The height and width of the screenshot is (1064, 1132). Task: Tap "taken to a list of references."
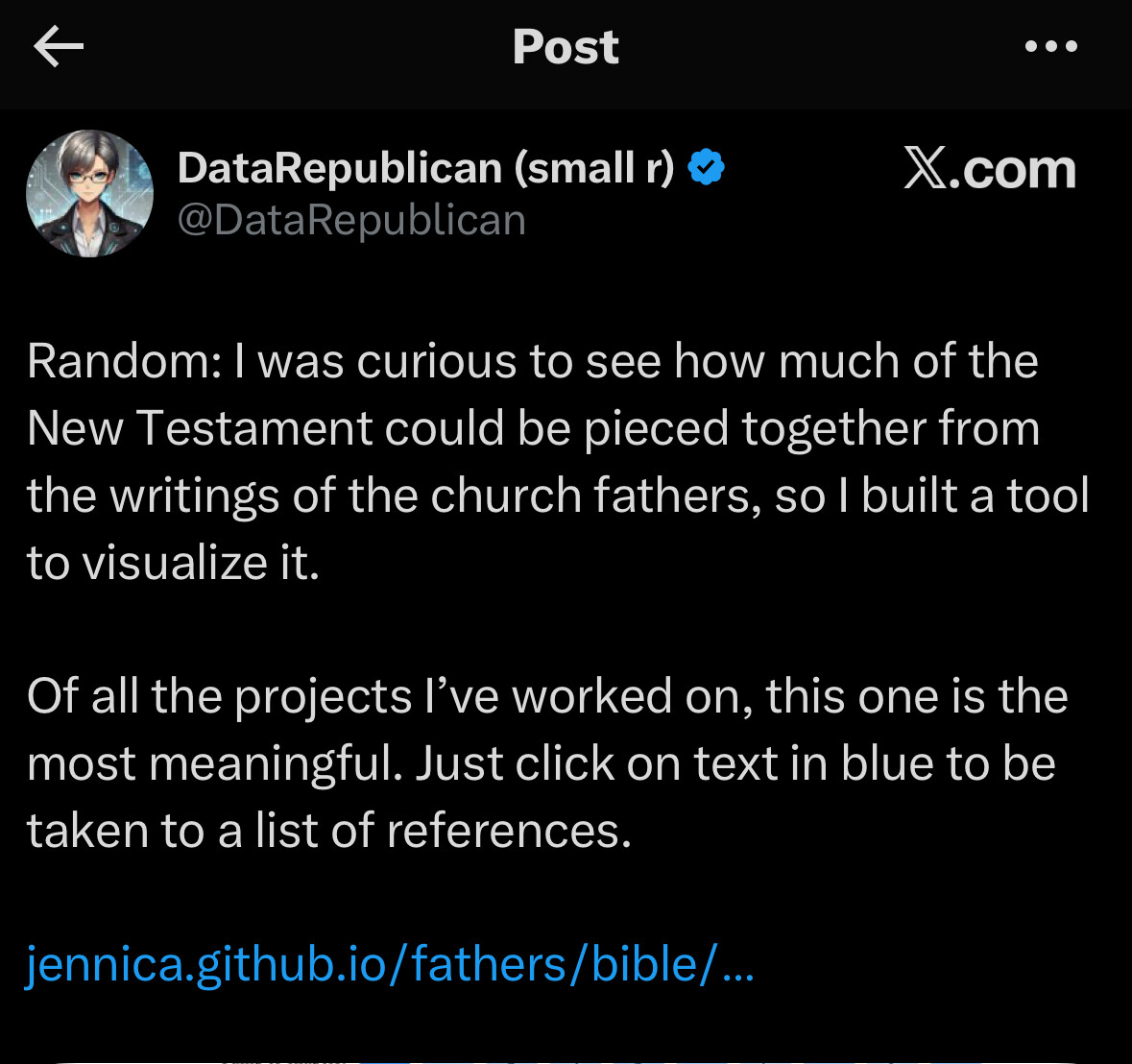[x=329, y=831]
